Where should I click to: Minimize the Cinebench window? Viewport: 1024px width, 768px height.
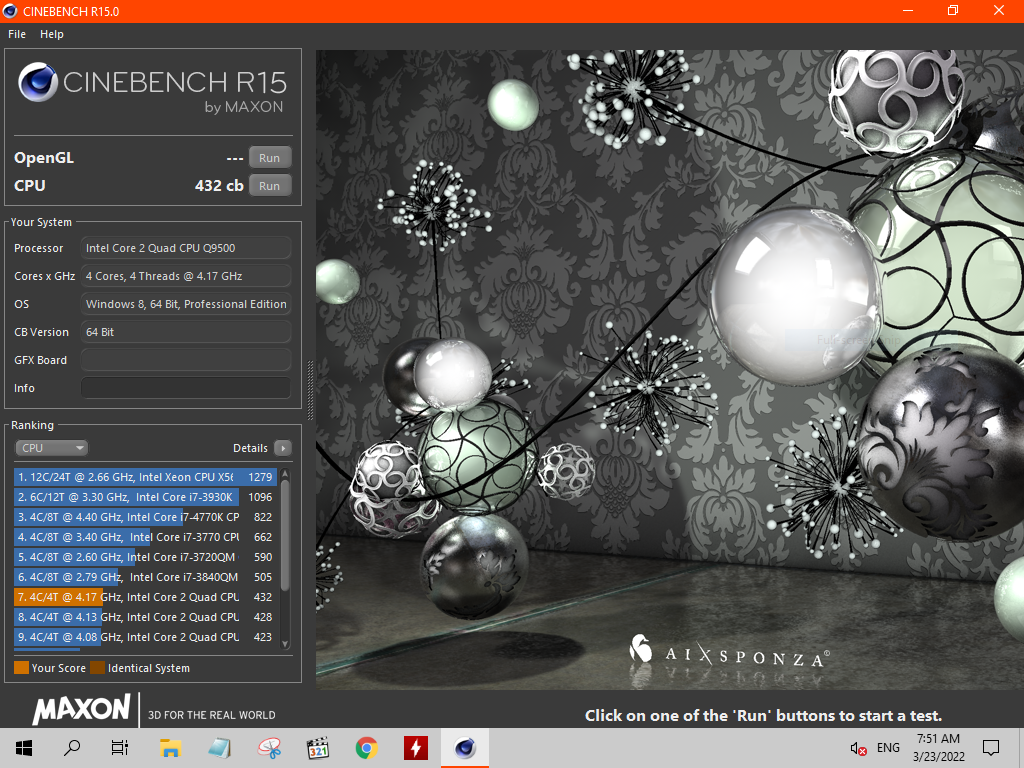[907, 10]
